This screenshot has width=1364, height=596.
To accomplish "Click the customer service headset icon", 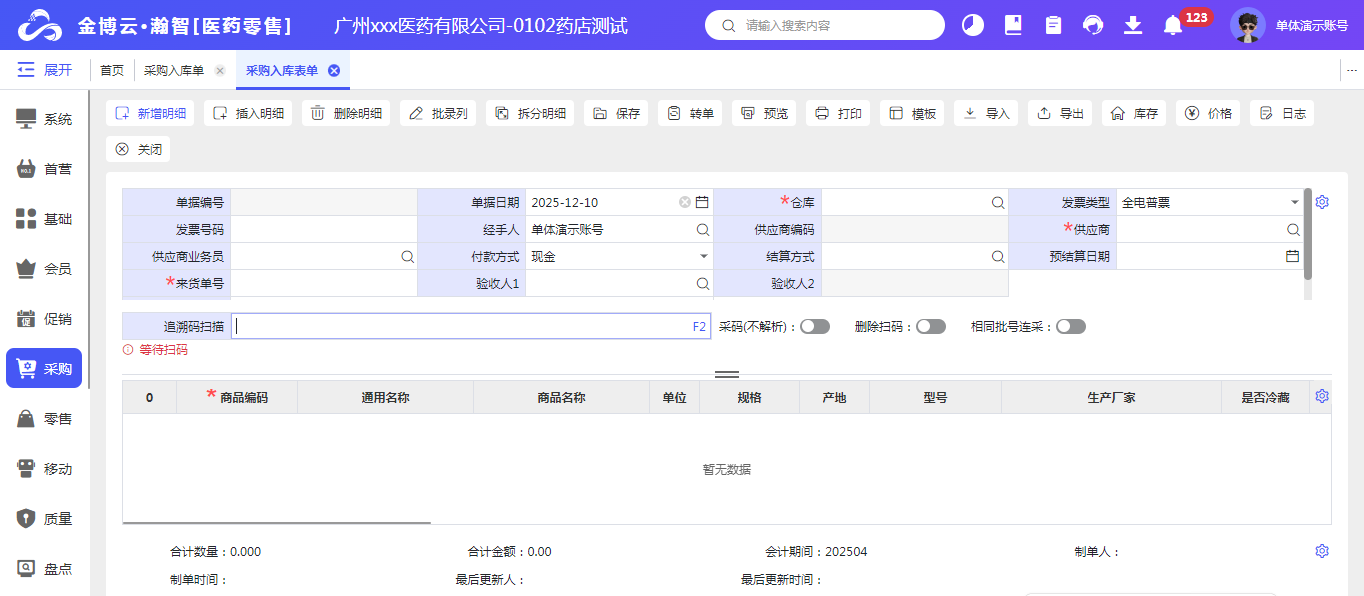I will point(1093,26).
